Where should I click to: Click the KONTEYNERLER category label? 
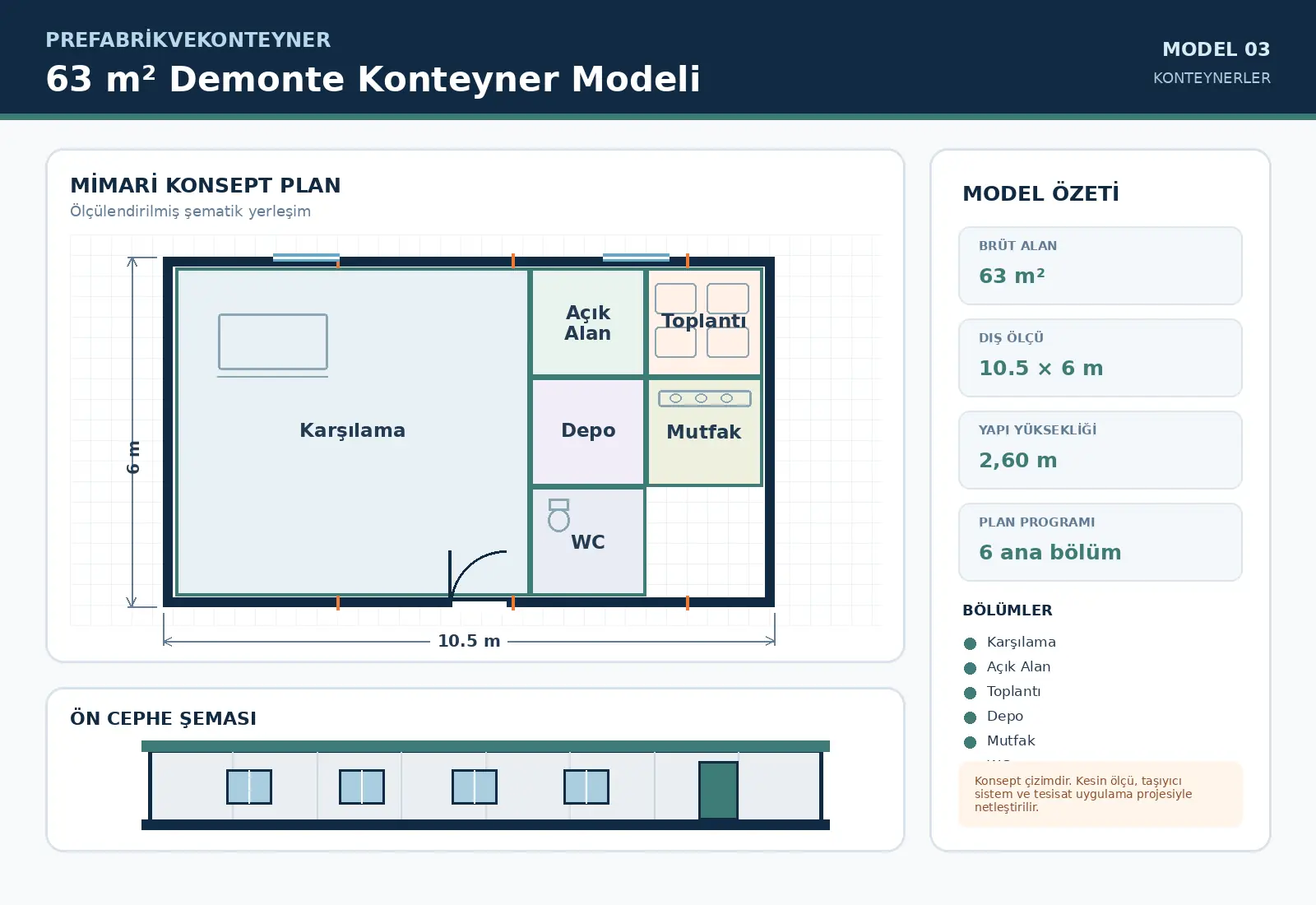[x=1212, y=78]
